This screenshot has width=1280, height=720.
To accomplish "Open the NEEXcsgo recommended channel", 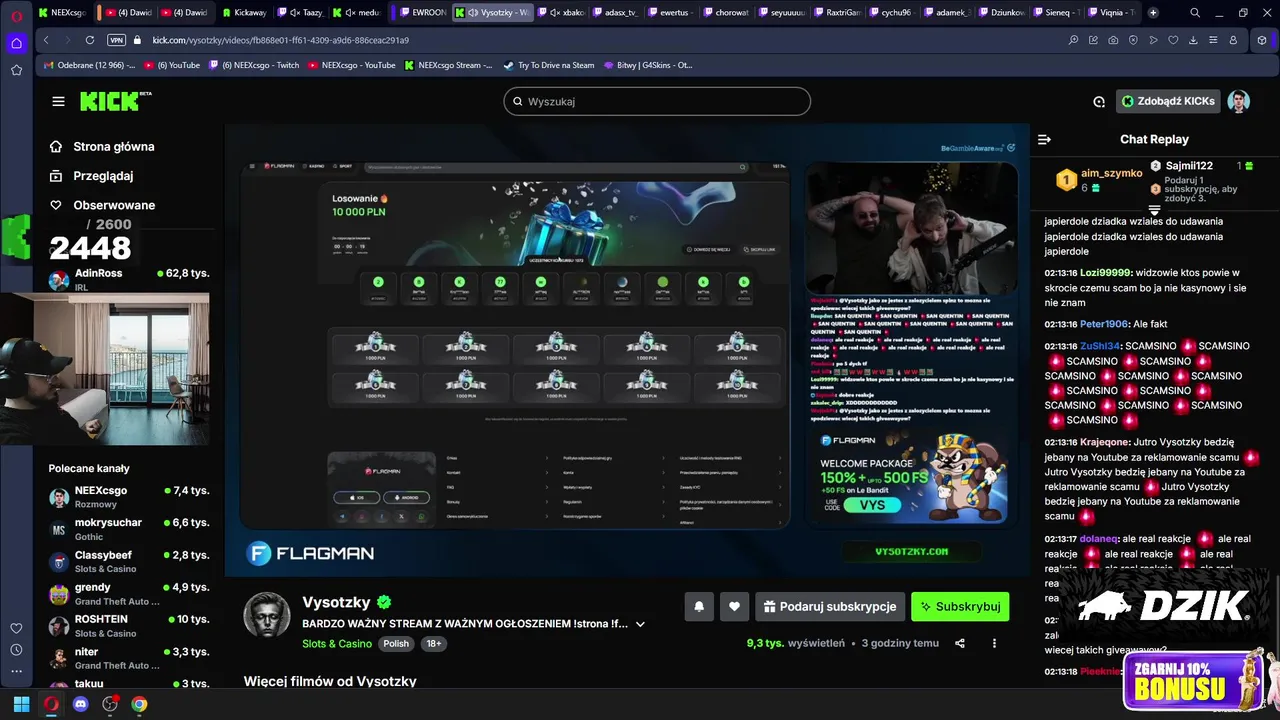I will (128, 497).
